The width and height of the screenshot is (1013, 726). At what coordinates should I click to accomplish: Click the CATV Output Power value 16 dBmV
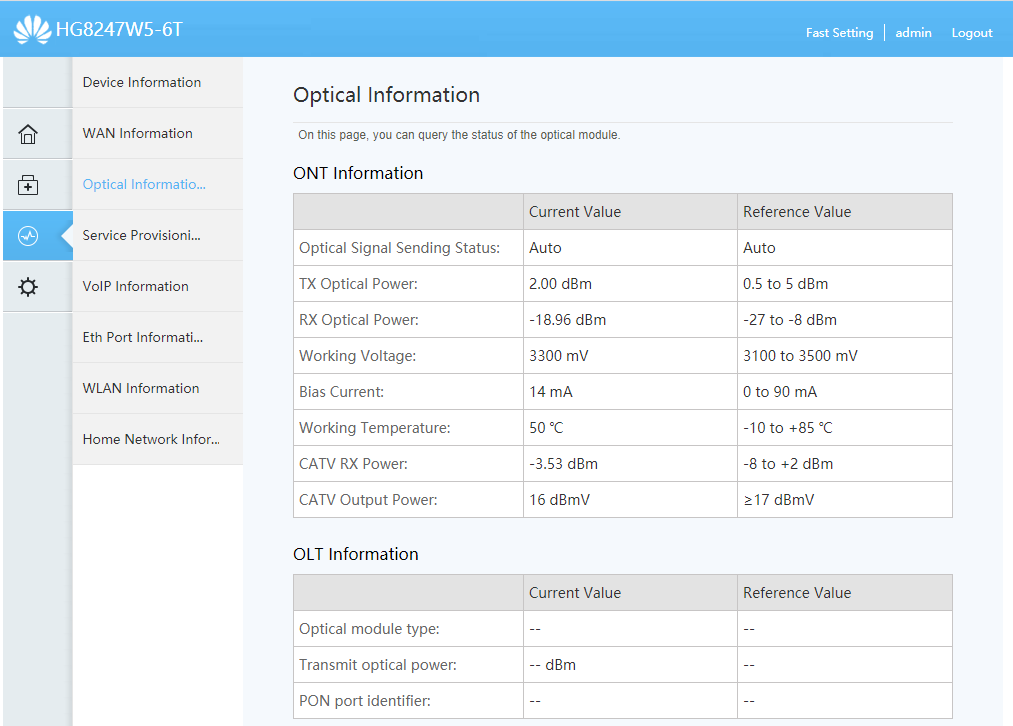pos(559,500)
